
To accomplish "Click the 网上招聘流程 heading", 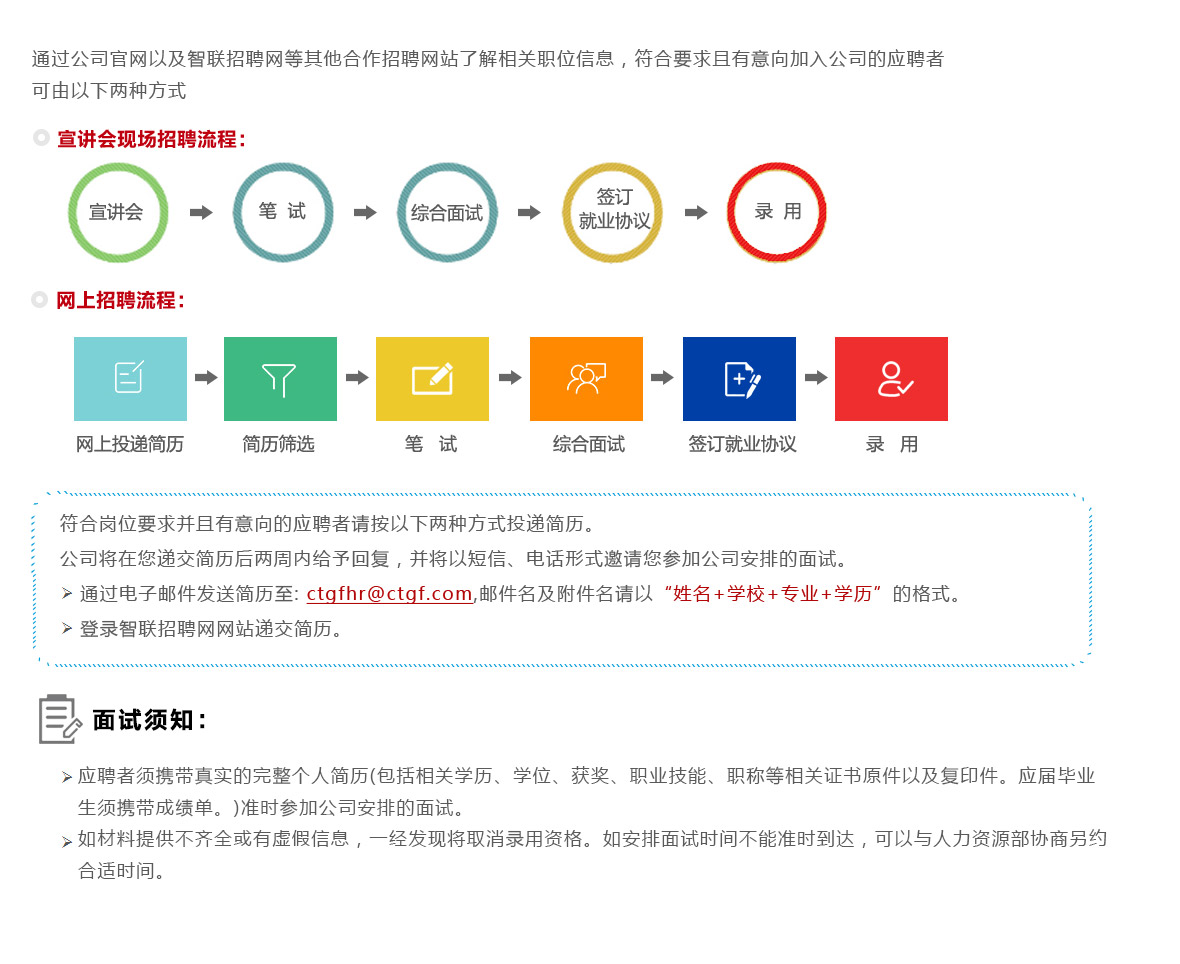I will pos(120,300).
